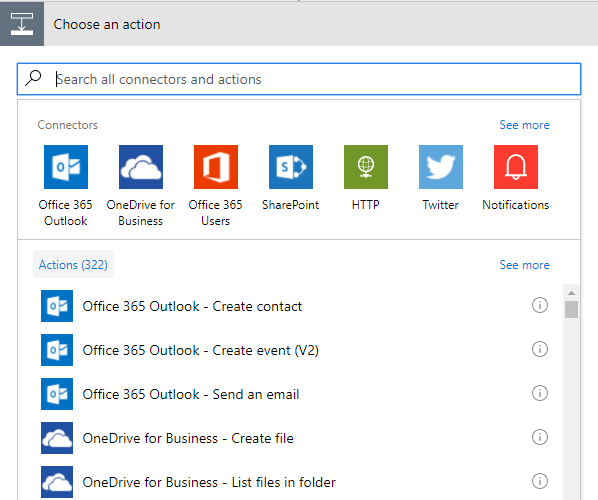The image size is (598, 500).
Task: See more connectors link
Action: (x=524, y=125)
